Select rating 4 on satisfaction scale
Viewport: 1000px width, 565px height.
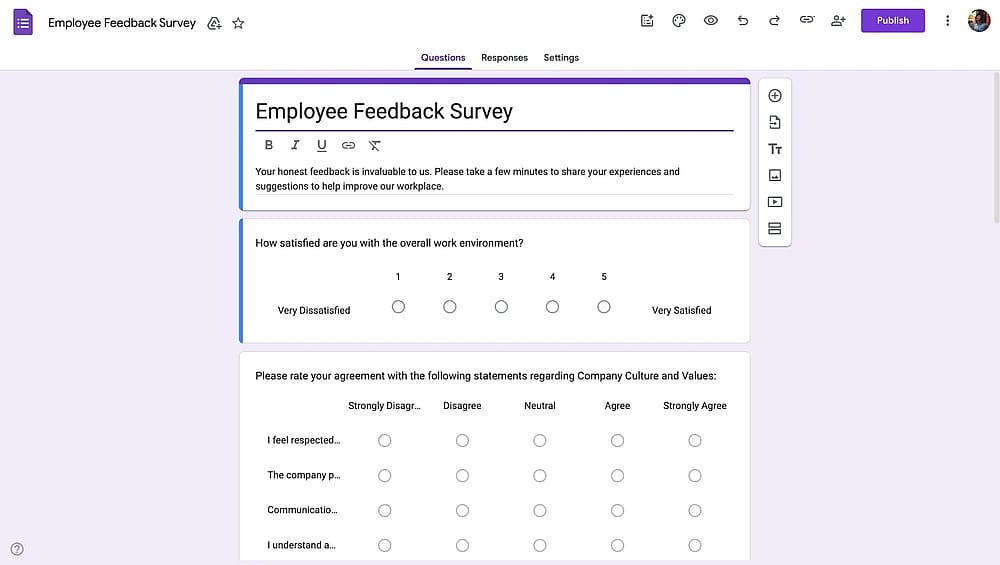(552, 307)
